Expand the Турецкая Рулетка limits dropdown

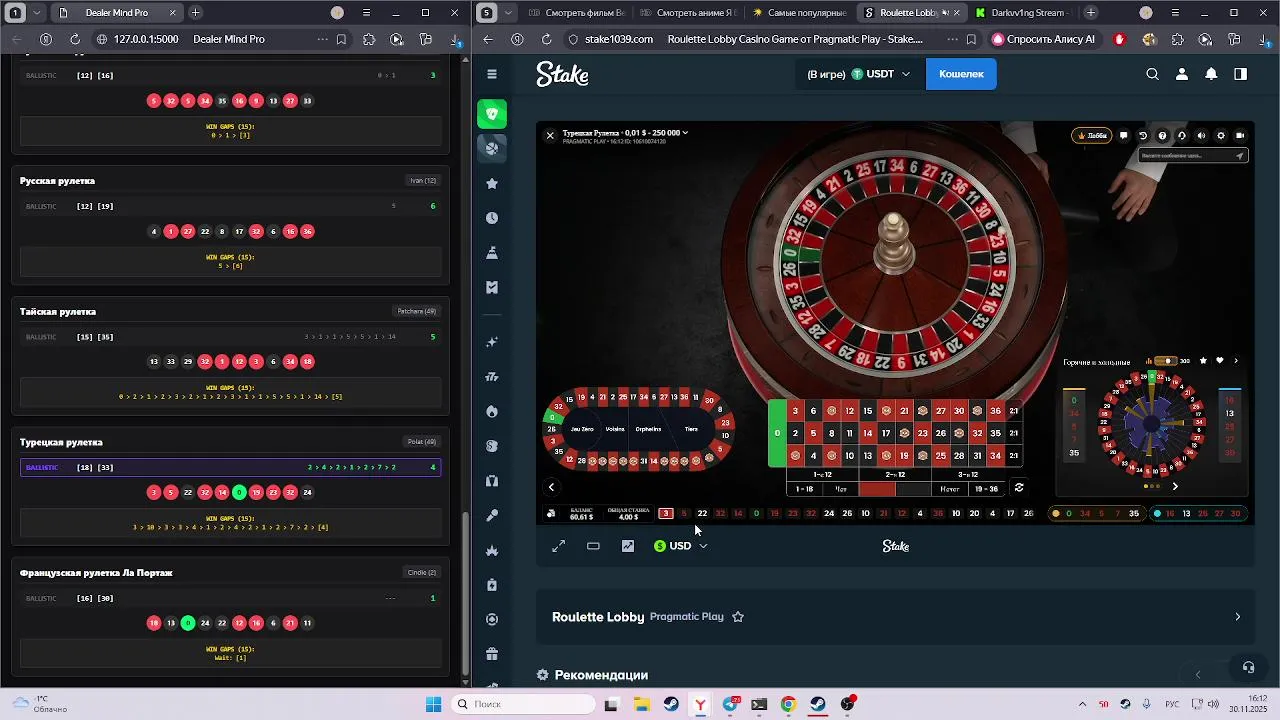625,133
